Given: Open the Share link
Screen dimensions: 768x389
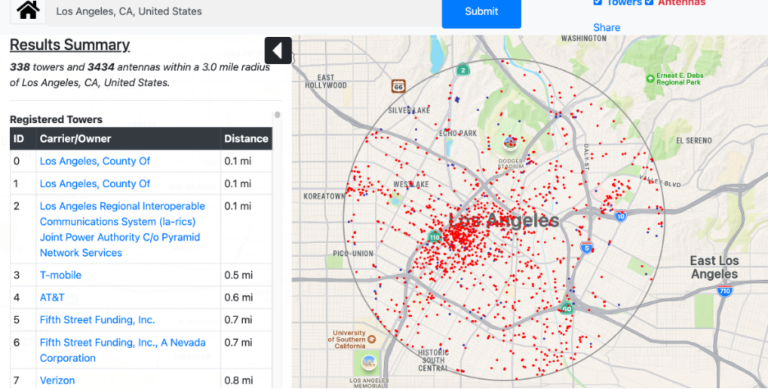Looking at the screenshot, I should (606, 27).
